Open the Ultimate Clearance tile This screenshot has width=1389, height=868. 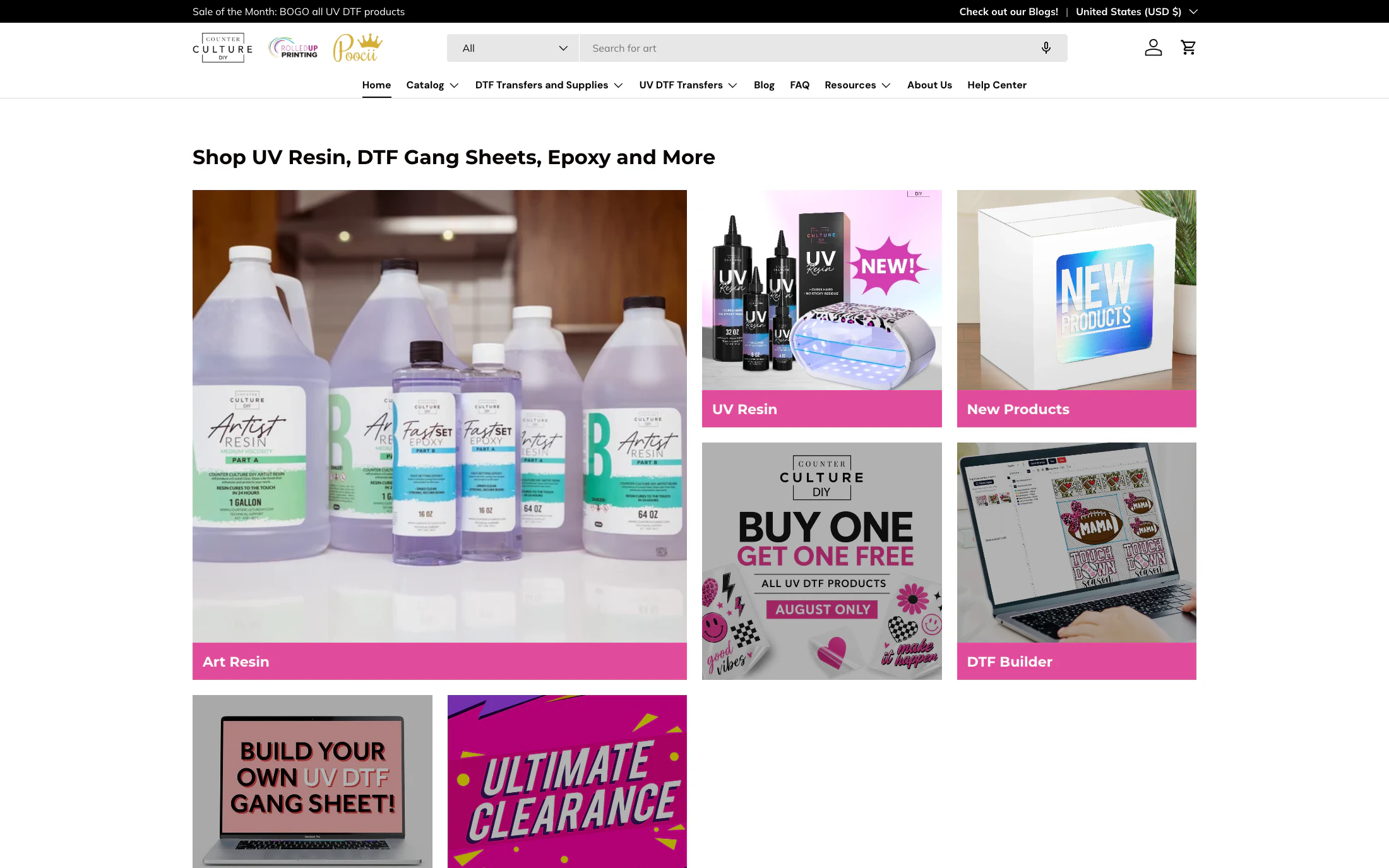tap(567, 782)
